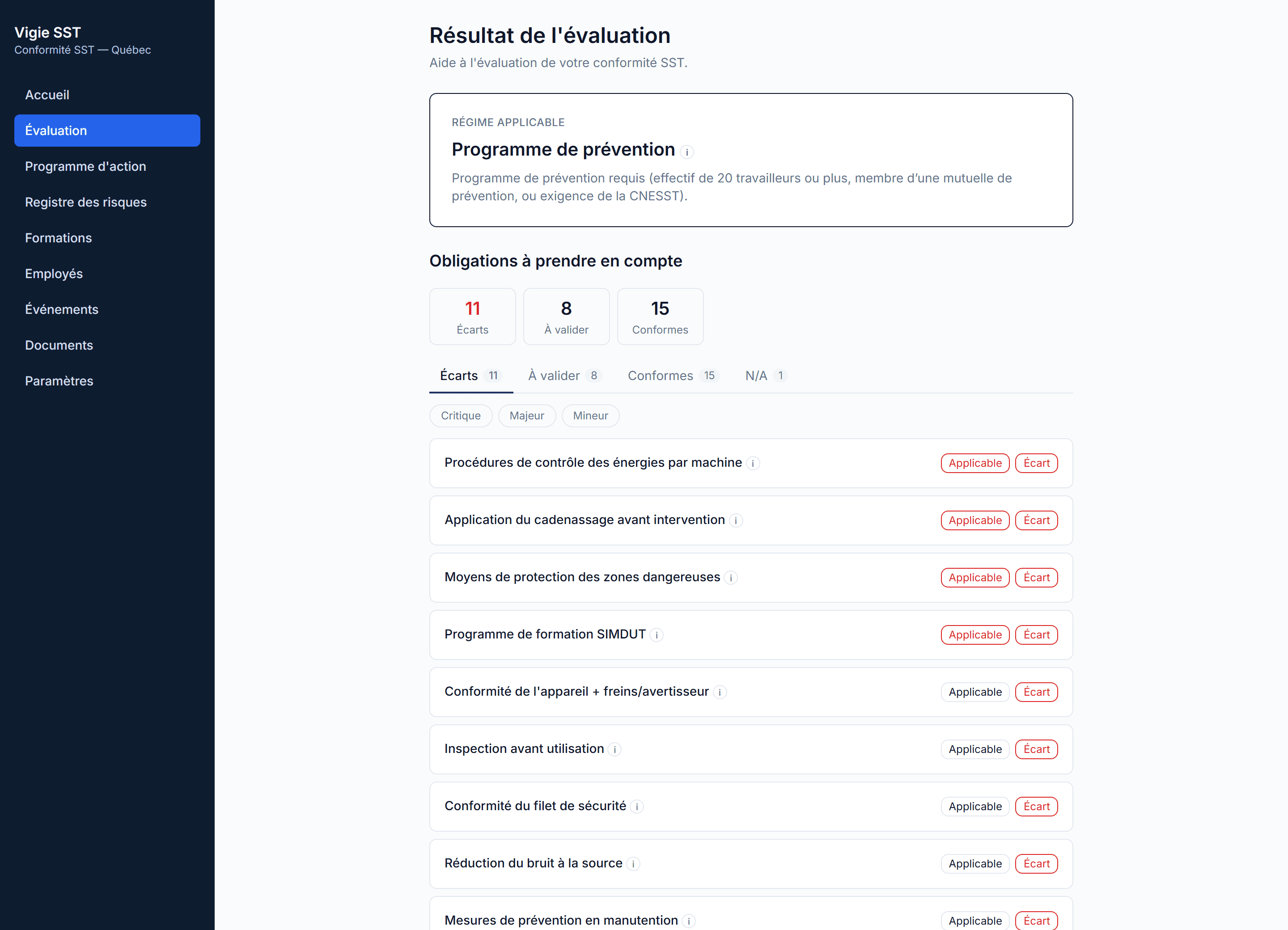Viewport: 1288px width, 930px height.
Task: Click the 15 Conformes summary card
Action: tap(660, 316)
